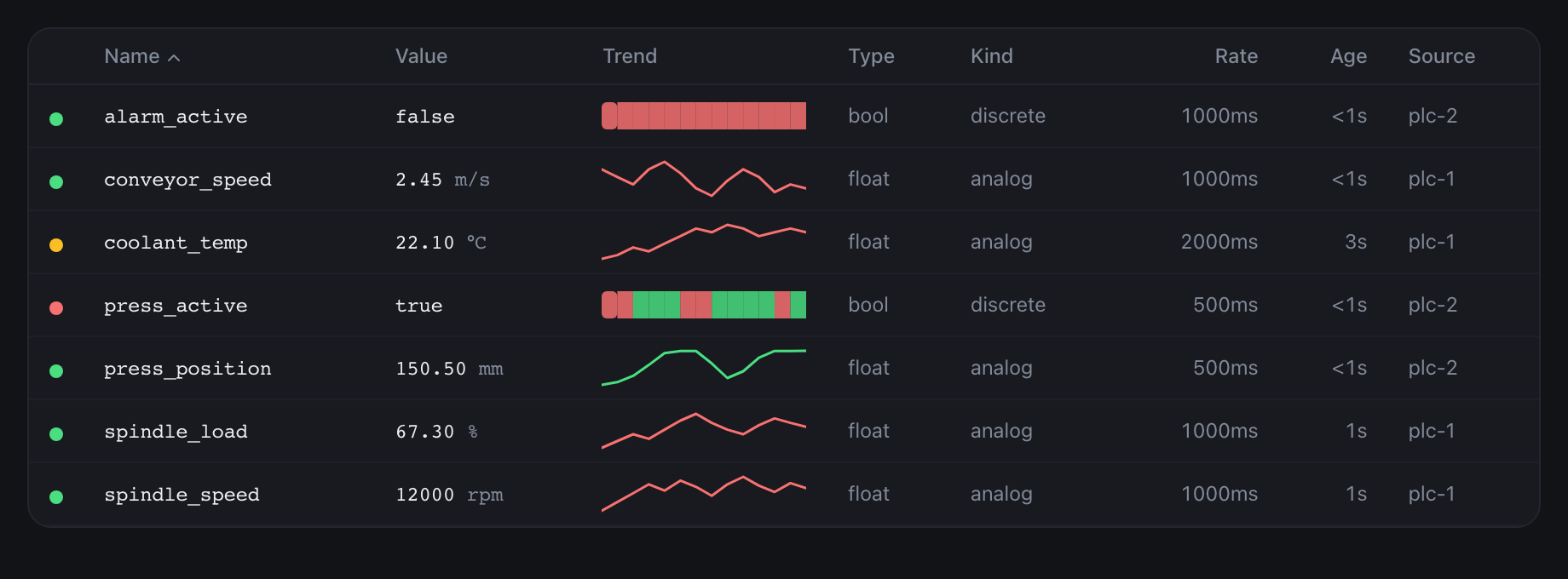Click the green status dot for alarm_active
Screen dimensions: 1568x579
56,118
